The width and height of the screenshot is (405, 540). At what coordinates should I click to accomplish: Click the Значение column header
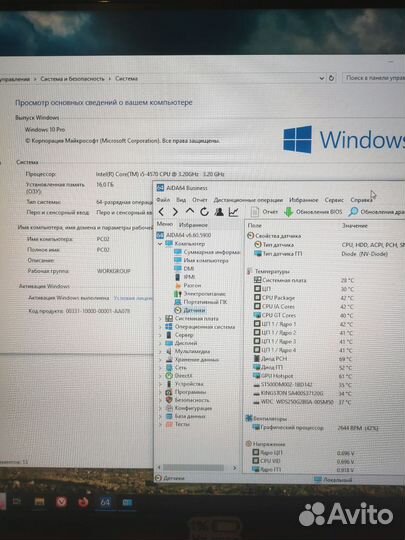click(355, 226)
